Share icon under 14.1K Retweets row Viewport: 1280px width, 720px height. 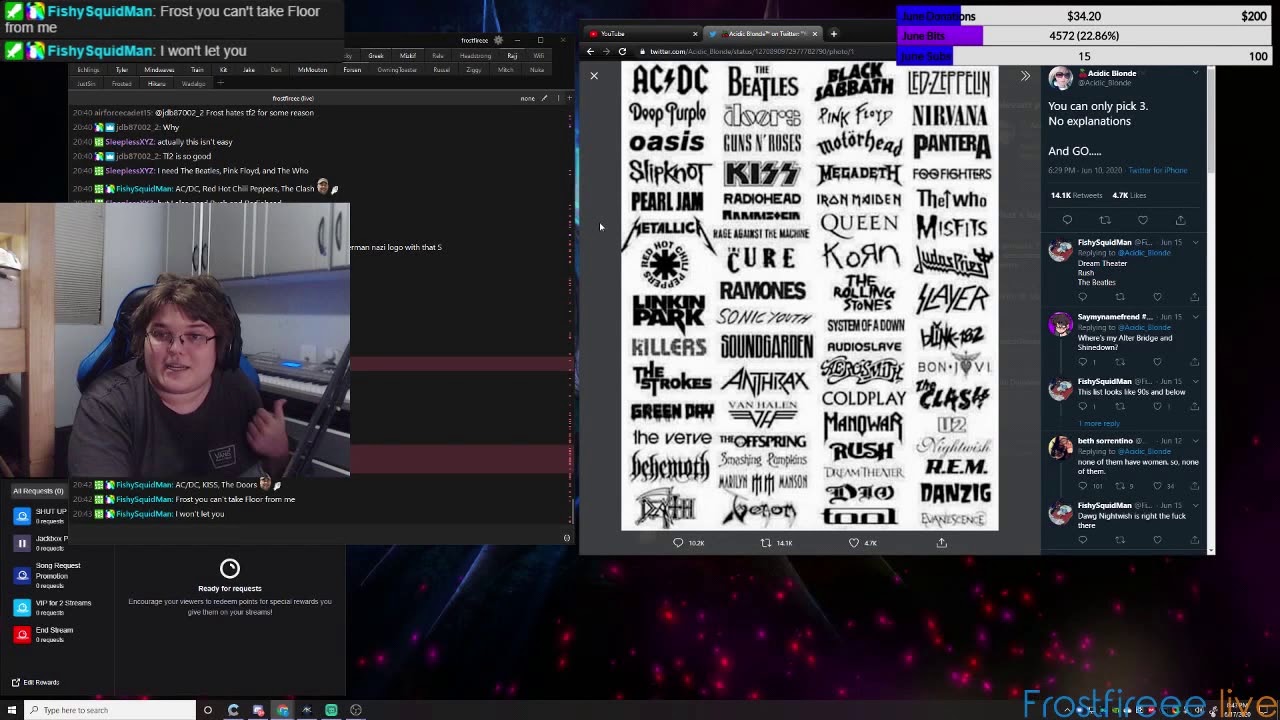tap(1180, 220)
